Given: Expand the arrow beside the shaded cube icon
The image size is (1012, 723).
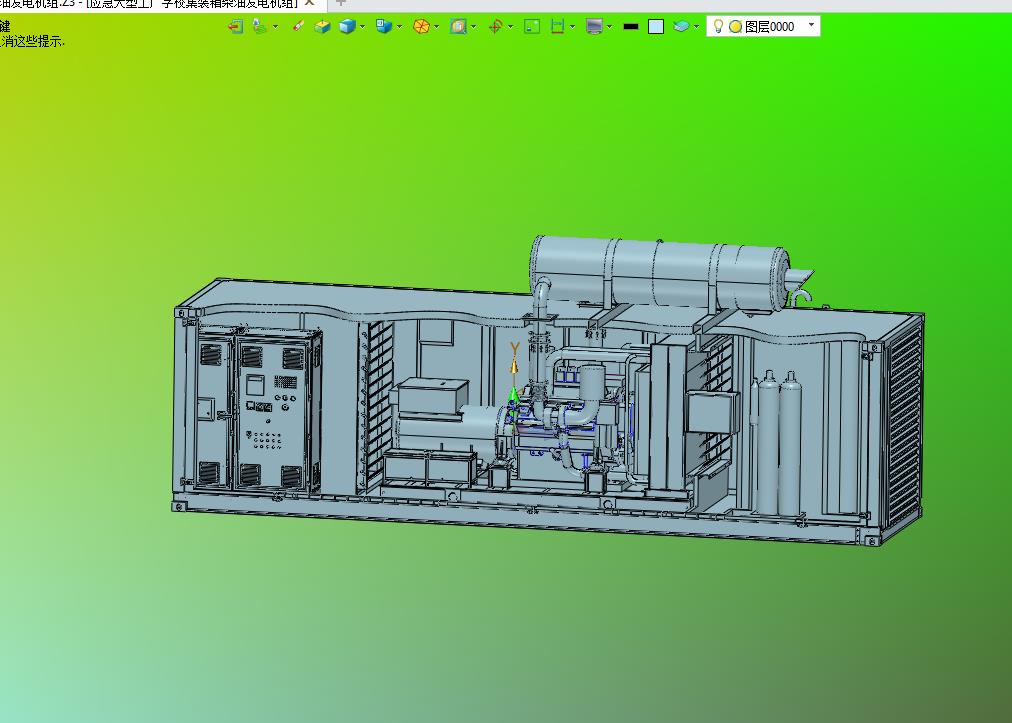Looking at the screenshot, I should click(x=362, y=26).
